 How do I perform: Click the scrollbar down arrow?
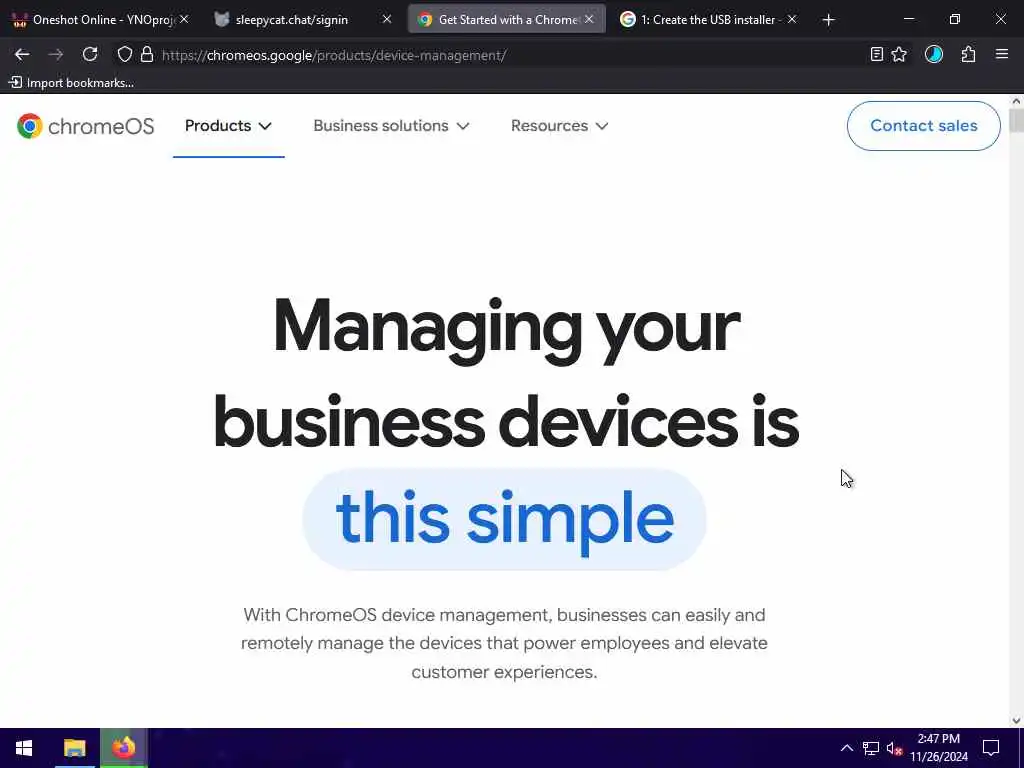point(1016,720)
